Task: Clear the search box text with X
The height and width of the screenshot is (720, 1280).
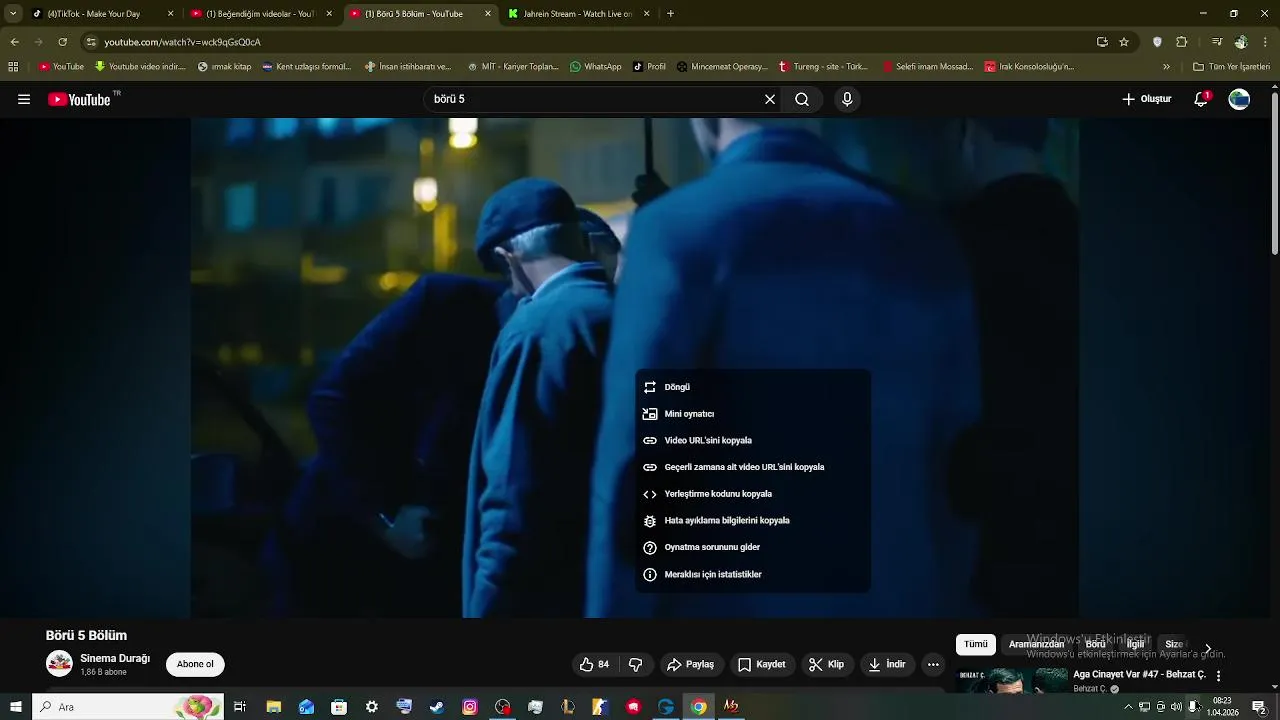Action: pos(770,99)
